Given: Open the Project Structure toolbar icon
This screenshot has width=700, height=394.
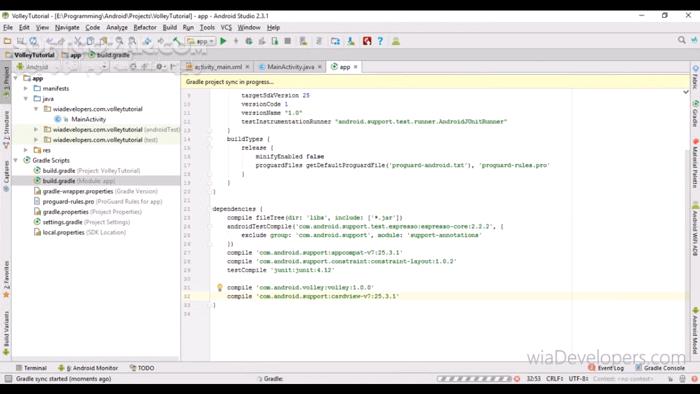Looking at the screenshot, I should tap(335, 41).
